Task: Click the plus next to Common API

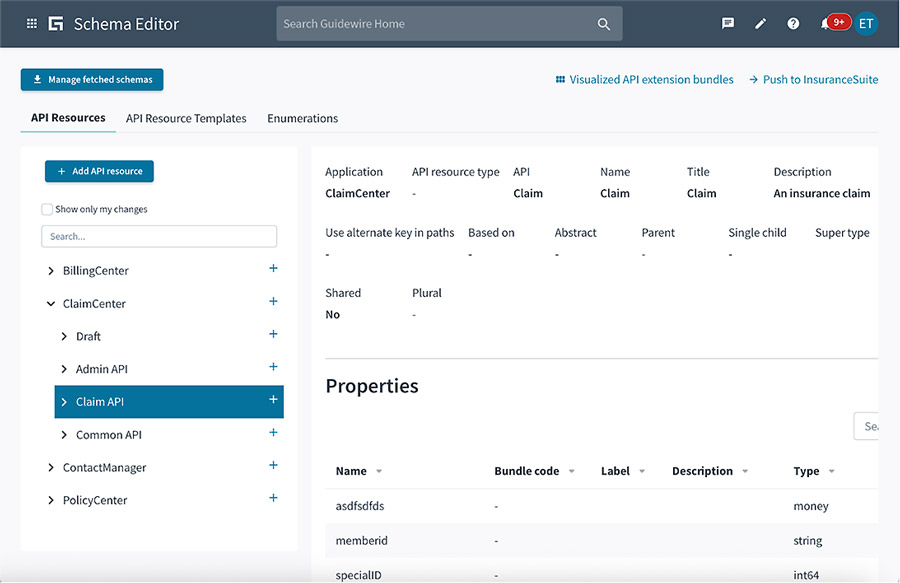Action: coord(272,434)
